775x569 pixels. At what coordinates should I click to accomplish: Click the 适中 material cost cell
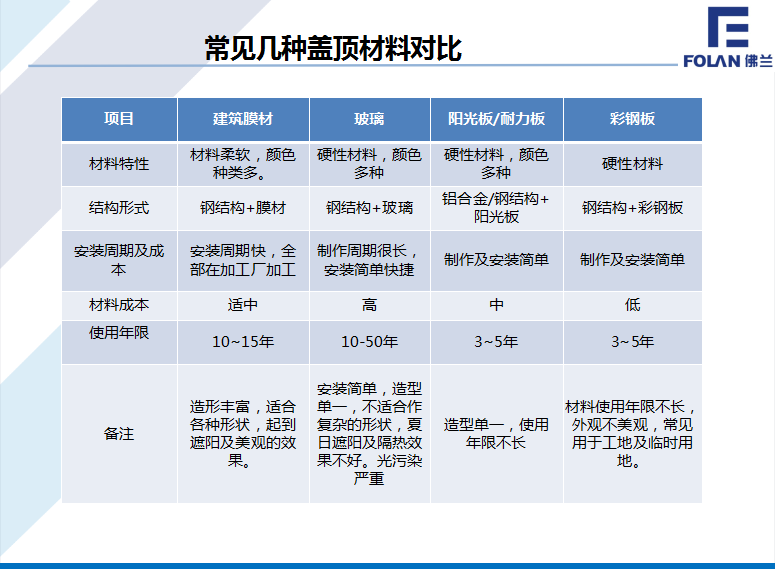coord(243,305)
